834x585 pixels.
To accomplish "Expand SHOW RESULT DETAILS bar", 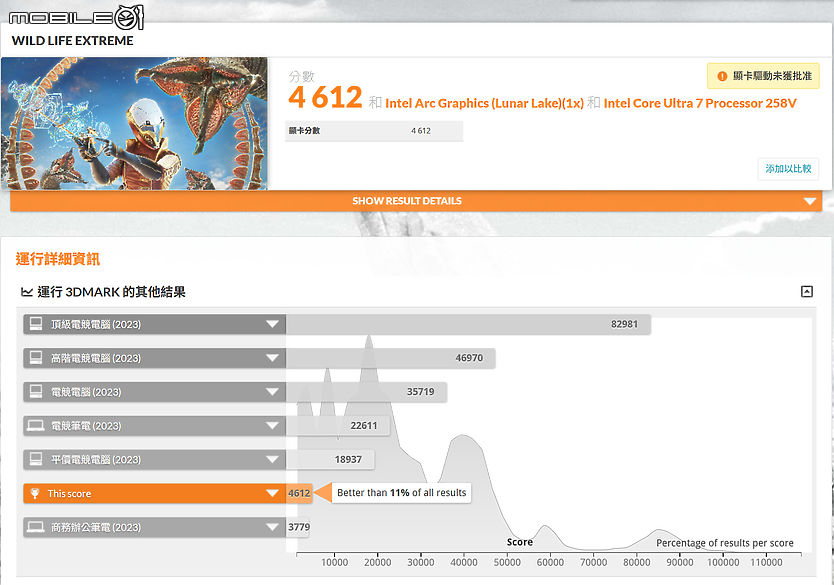I will [416, 201].
